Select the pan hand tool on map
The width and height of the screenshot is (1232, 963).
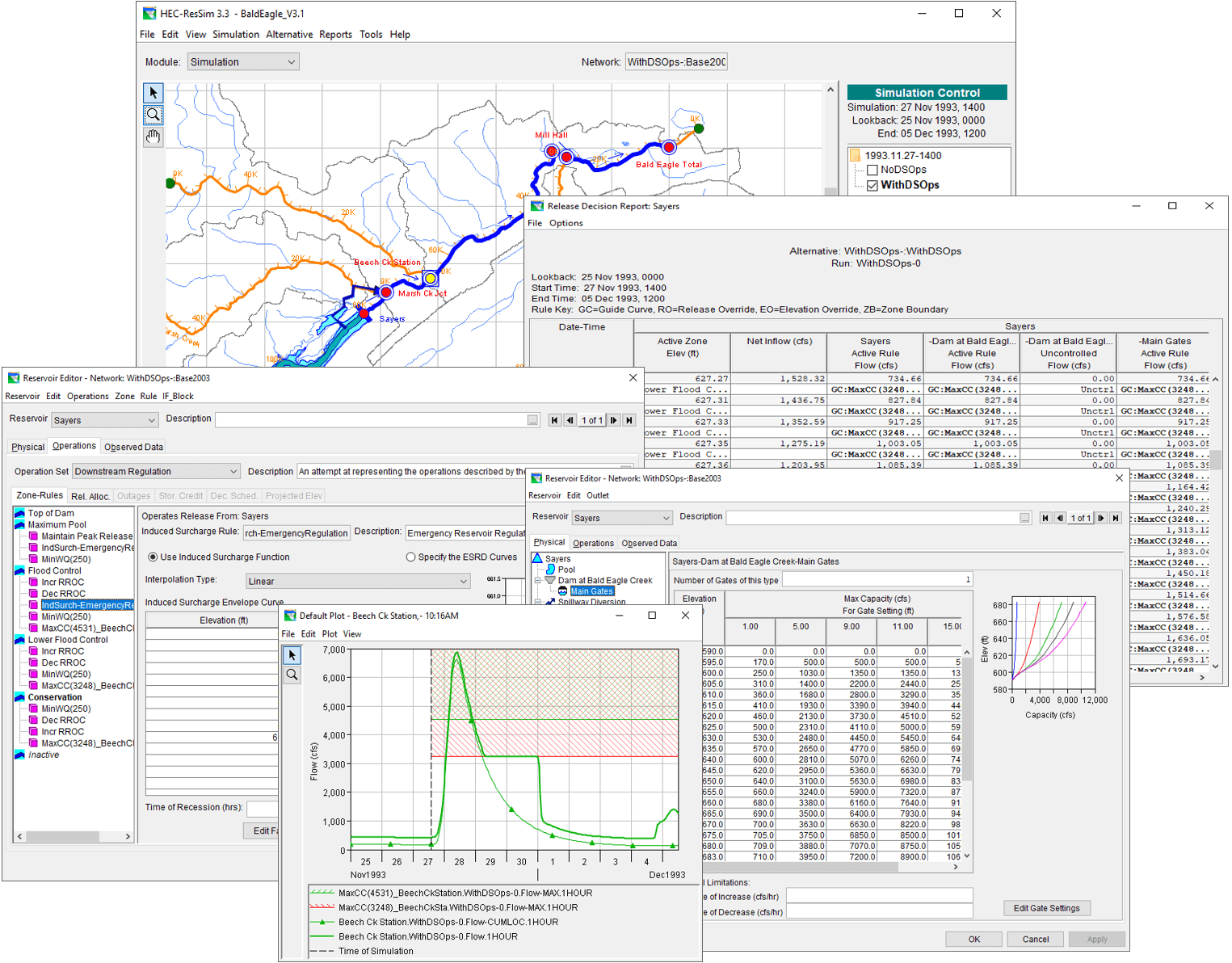(x=153, y=137)
